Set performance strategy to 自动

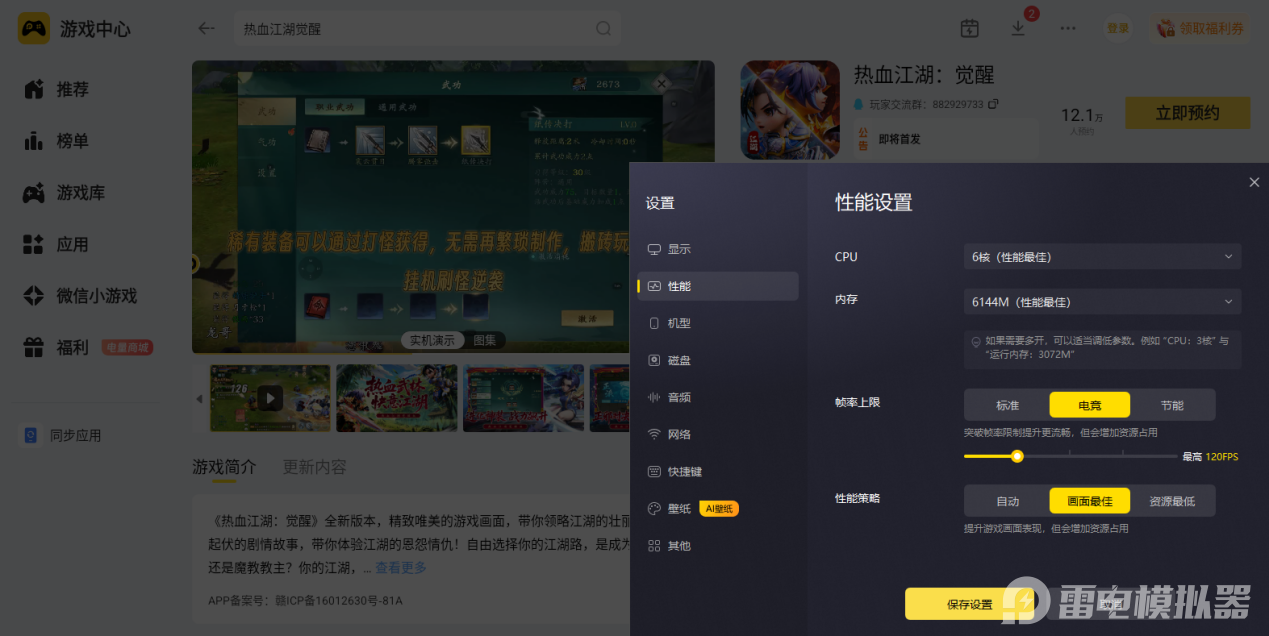[1007, 501]
